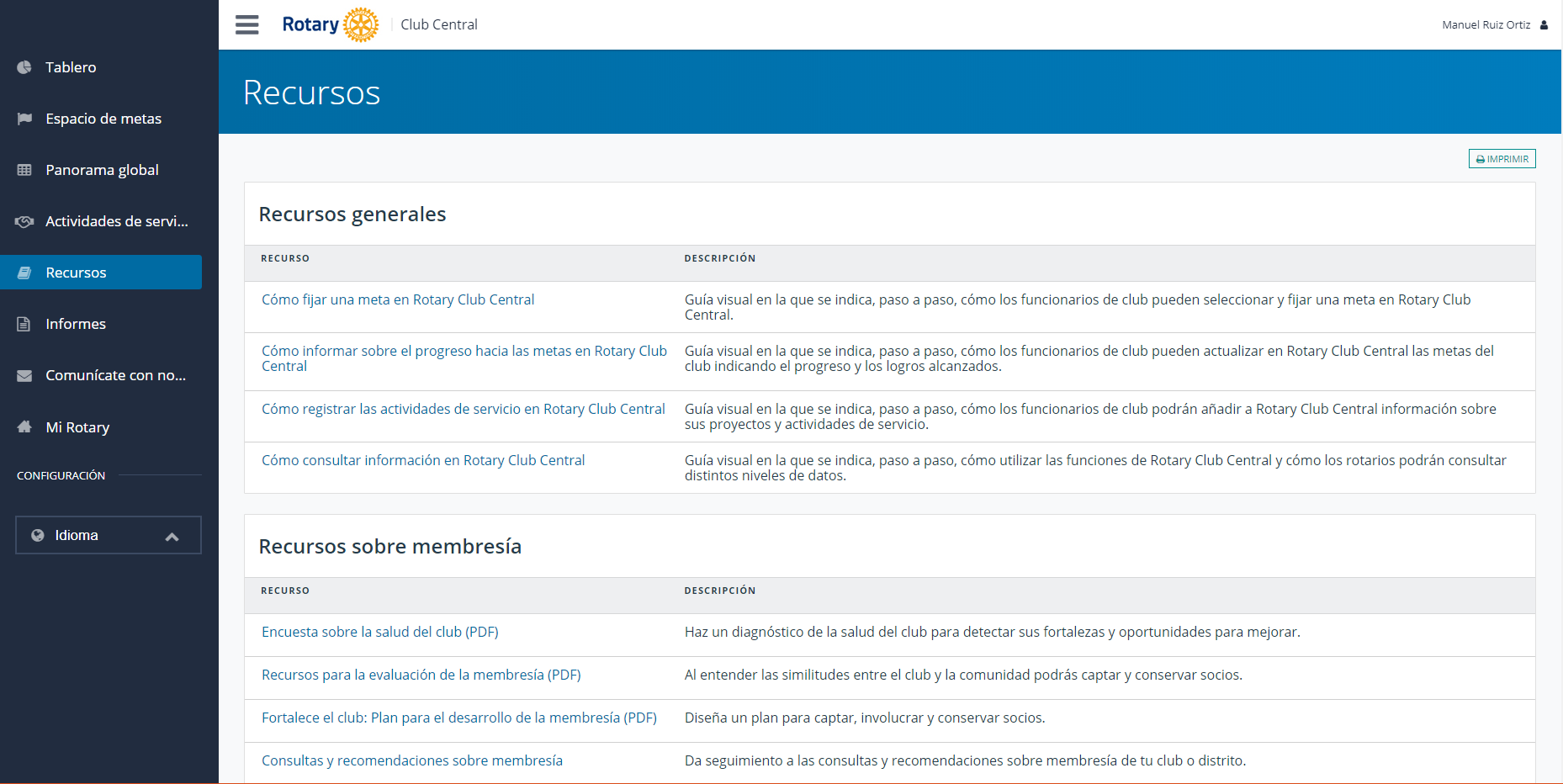Open Recursos para la evaluación de membresía PDF
This screenshot has width=1563, height=784.
[421, 675]
